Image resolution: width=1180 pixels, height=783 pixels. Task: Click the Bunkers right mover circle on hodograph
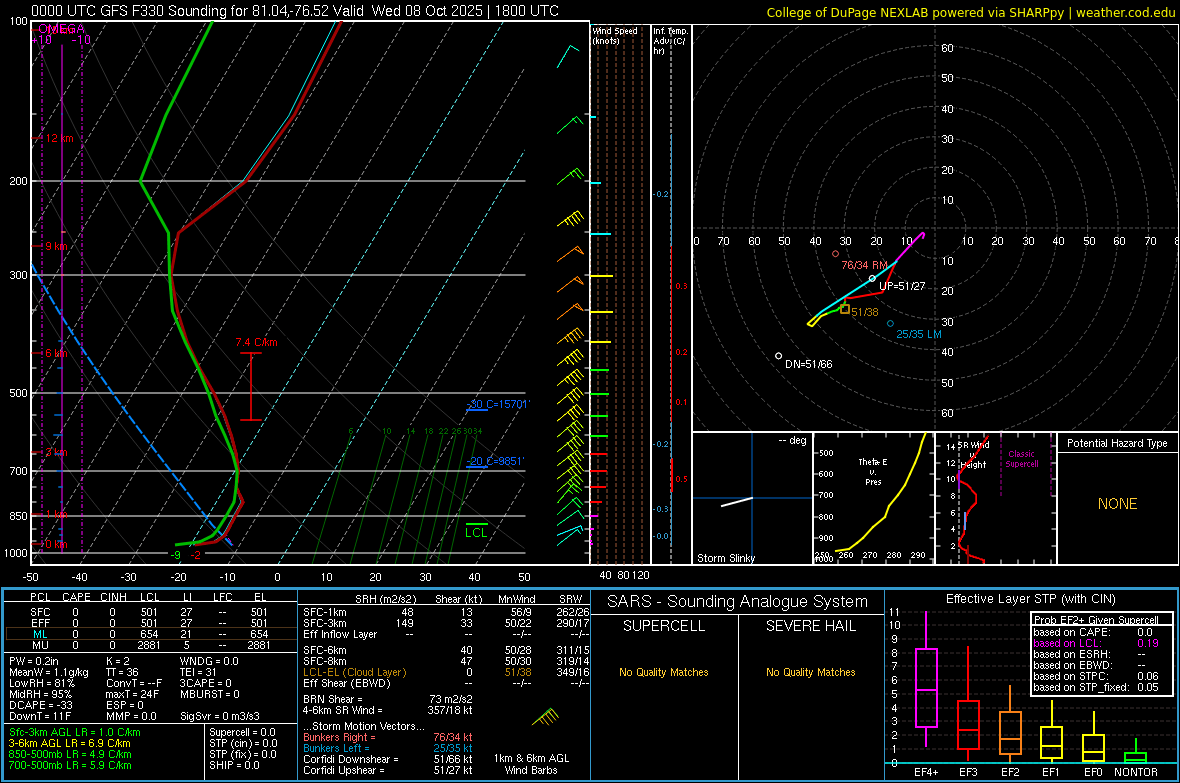coord(835,254)
